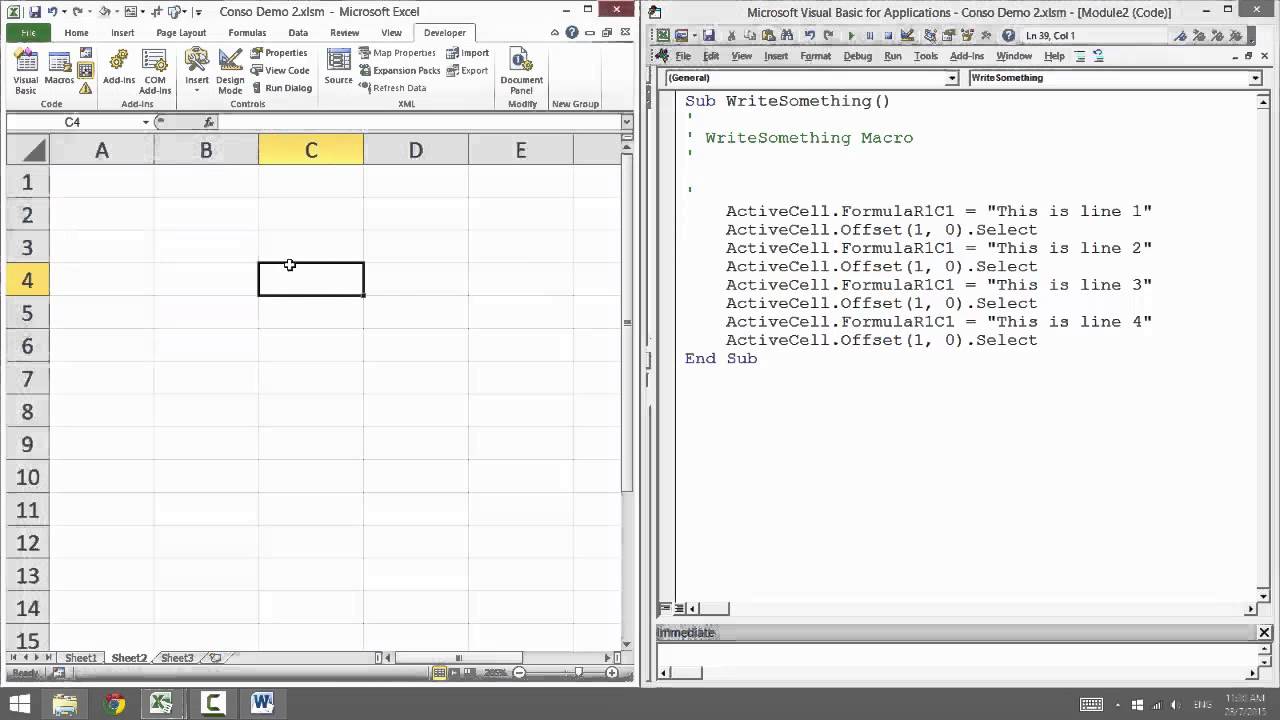This screenshot has height=720, width=1280.
Task: Save the workbook from Quick Access Toolbar
Action: tap(35, 12)
